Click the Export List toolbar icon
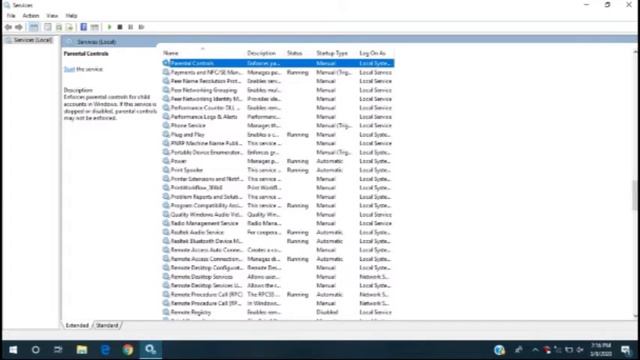The image size is (640, 360). 70,27
